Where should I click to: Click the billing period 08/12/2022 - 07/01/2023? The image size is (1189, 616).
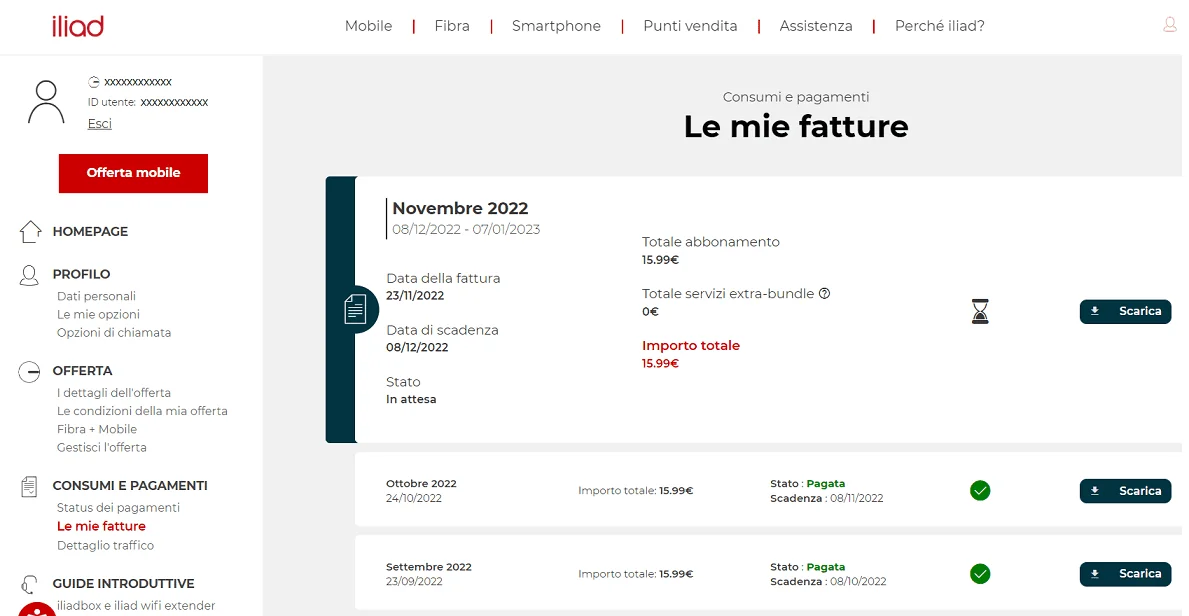[x=466, y=229]
